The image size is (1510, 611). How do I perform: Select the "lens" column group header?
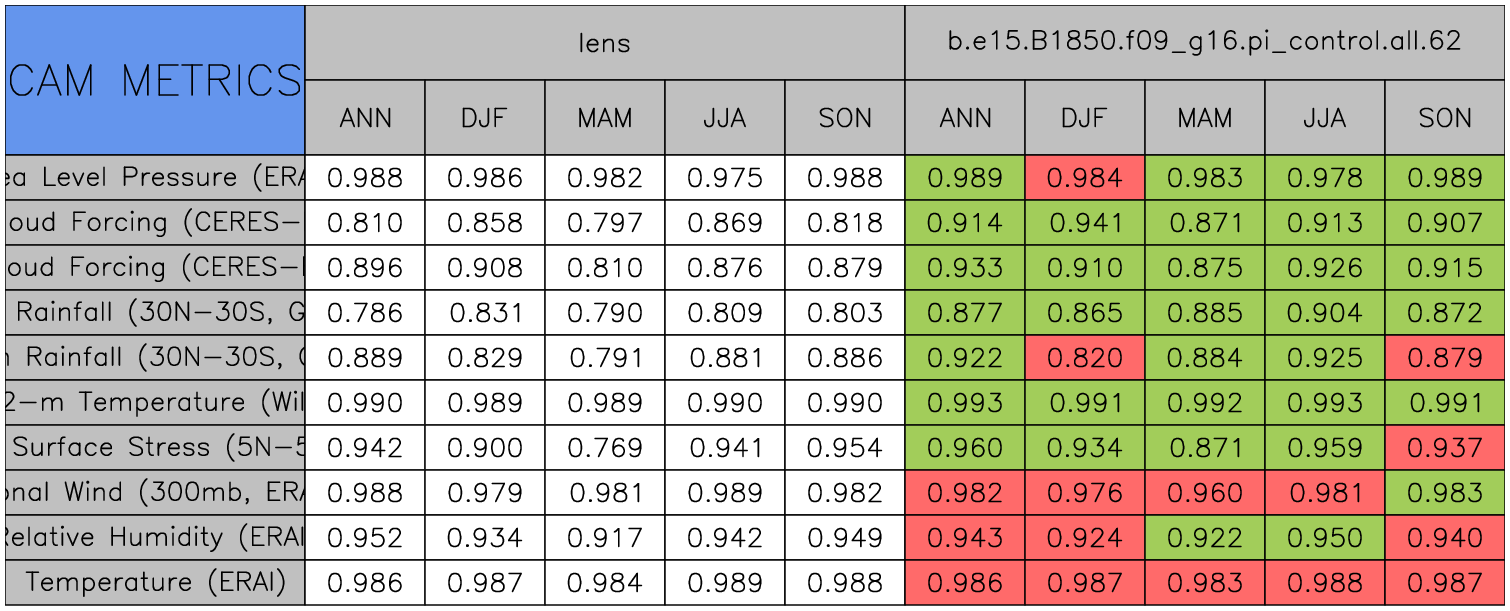point(604,42)
